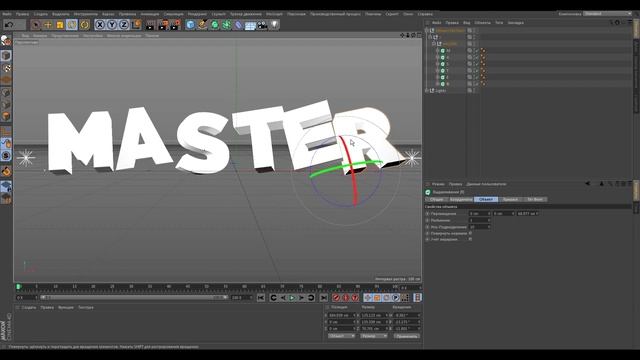Toggle Y axis lock
The image size is (640, 360).
(112, 25)
